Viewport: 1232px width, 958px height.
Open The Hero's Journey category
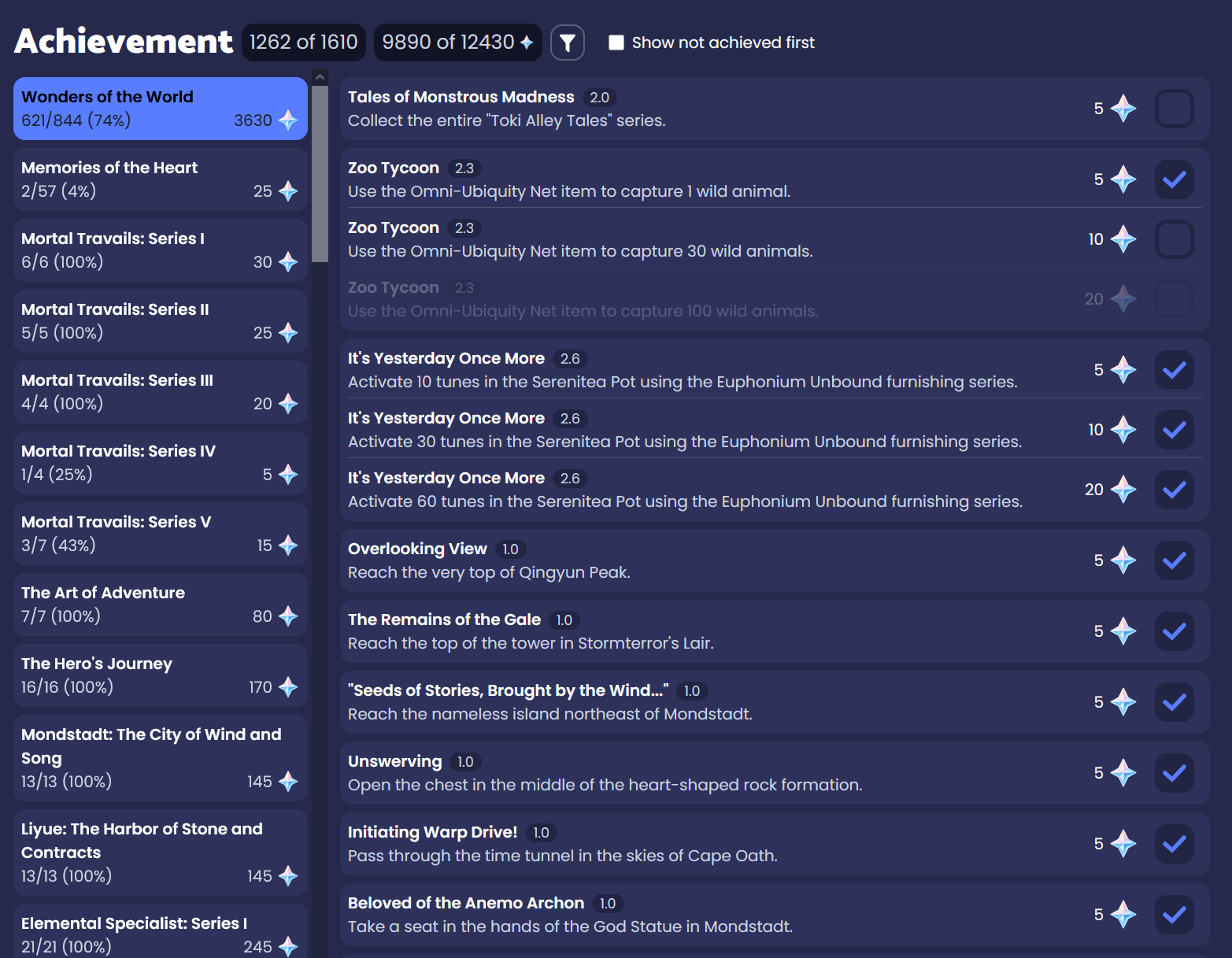point(161,675)
